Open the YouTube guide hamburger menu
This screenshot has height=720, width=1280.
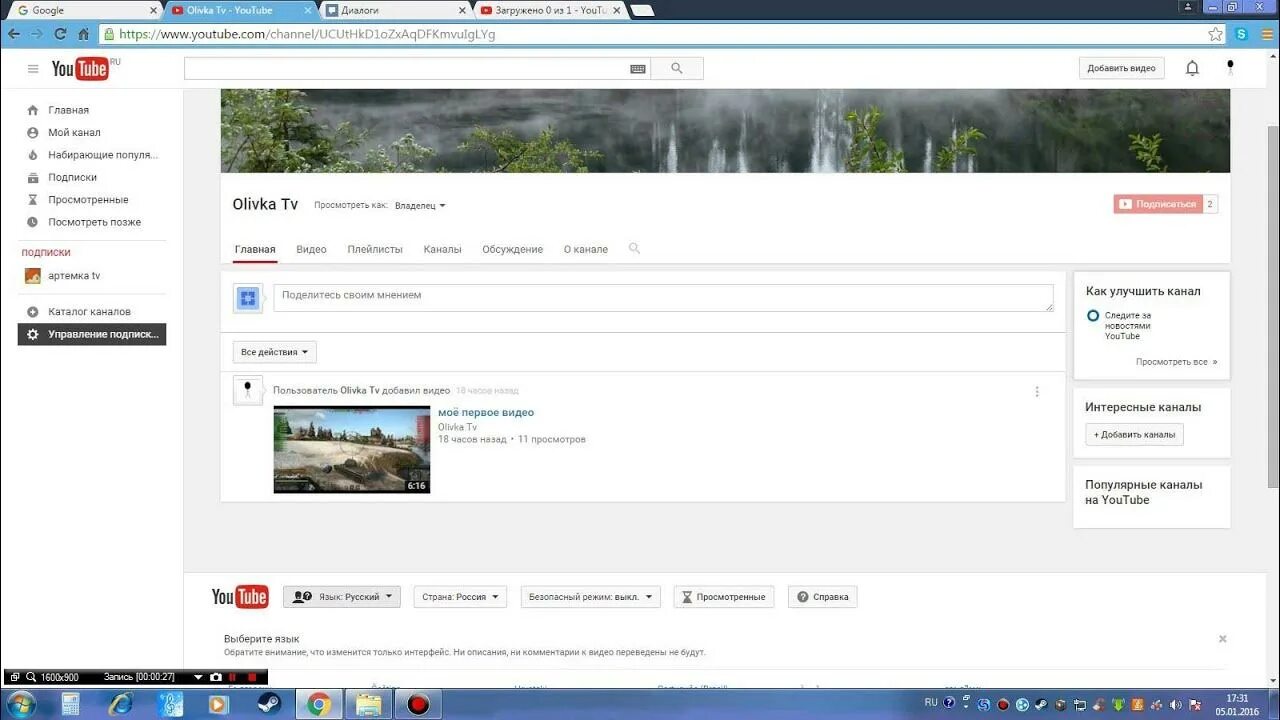pyautogui.click(x=33, y=69)
